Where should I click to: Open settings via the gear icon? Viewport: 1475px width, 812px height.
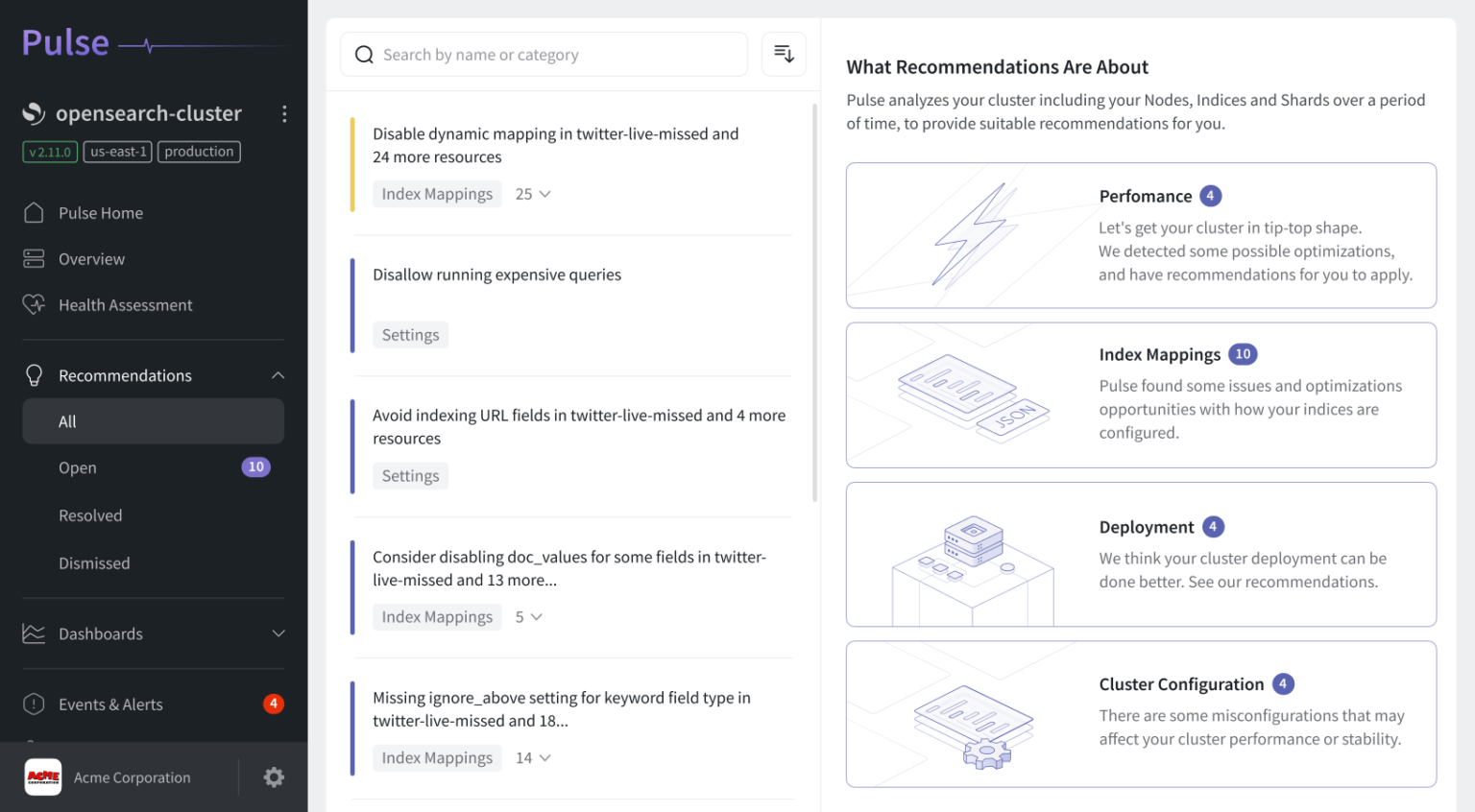coord(274,777)
